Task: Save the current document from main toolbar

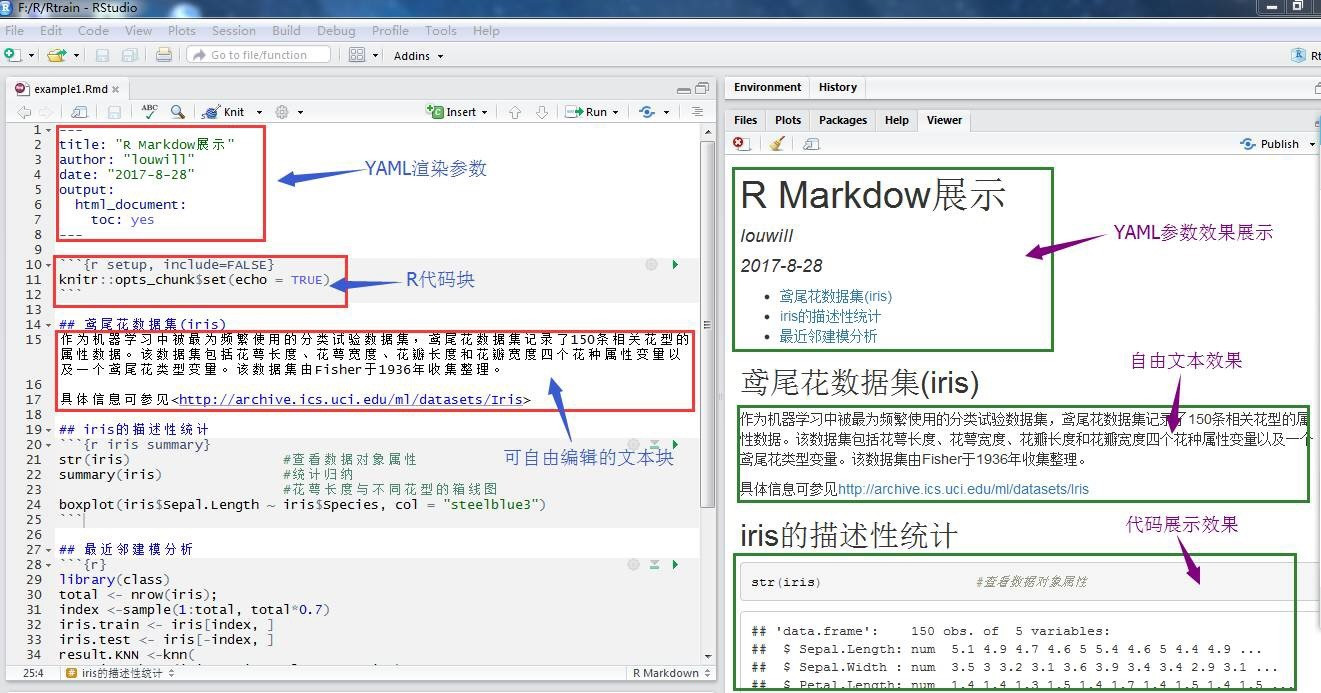Action: (x=103, y=55)
